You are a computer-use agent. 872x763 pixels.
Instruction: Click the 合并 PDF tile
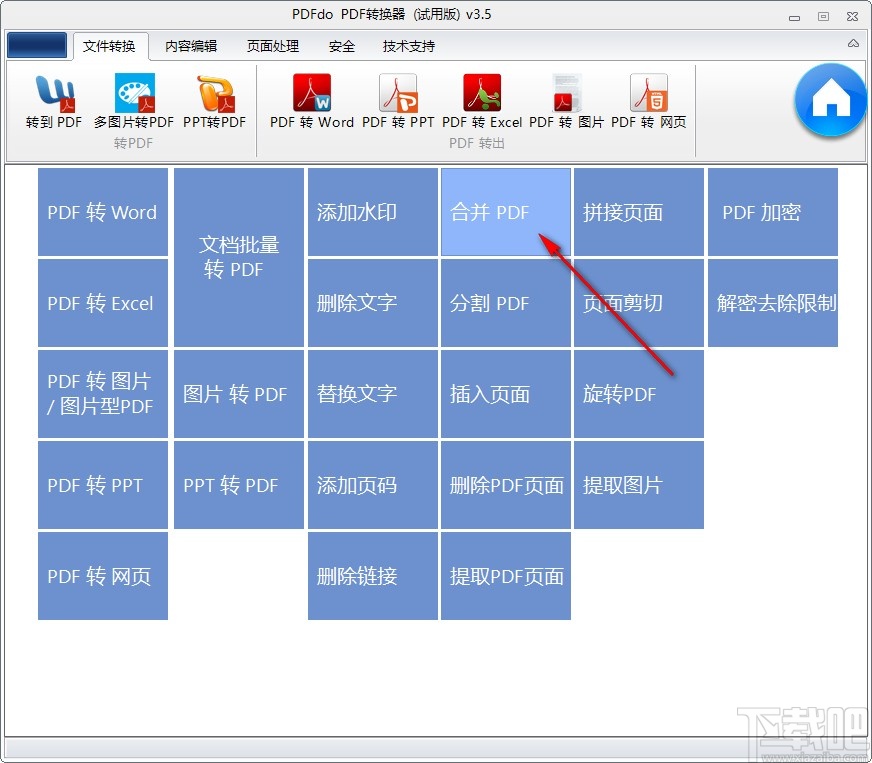click(x=506, y=212)
